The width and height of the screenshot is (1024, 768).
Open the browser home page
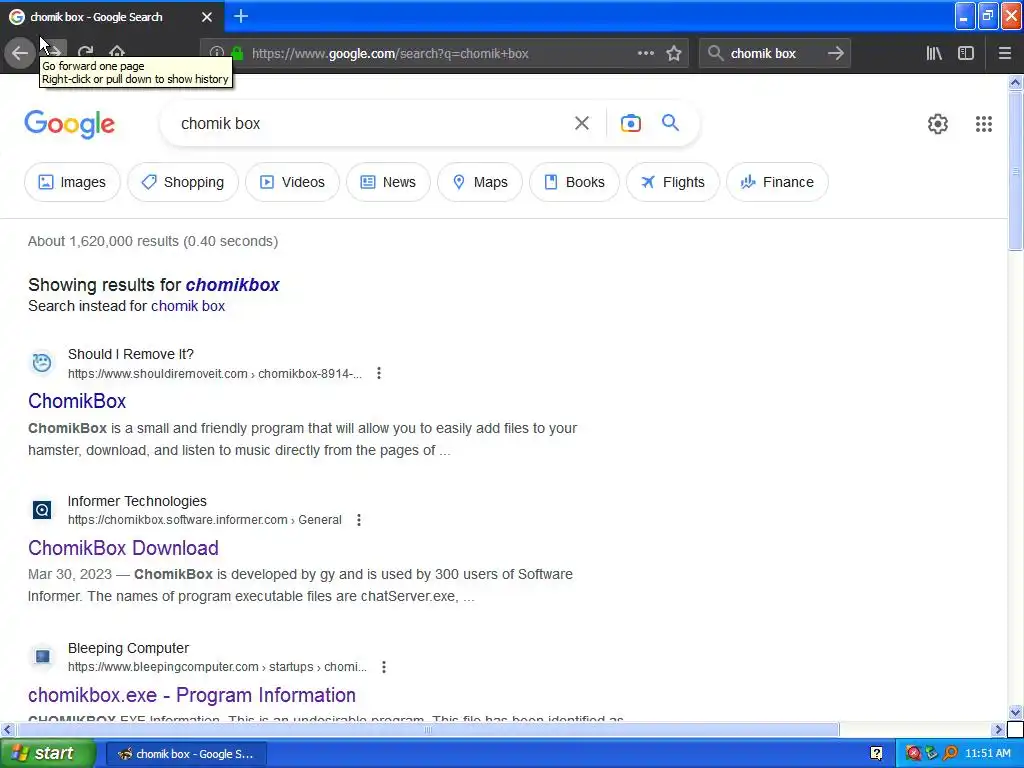[x=117, y=52]
